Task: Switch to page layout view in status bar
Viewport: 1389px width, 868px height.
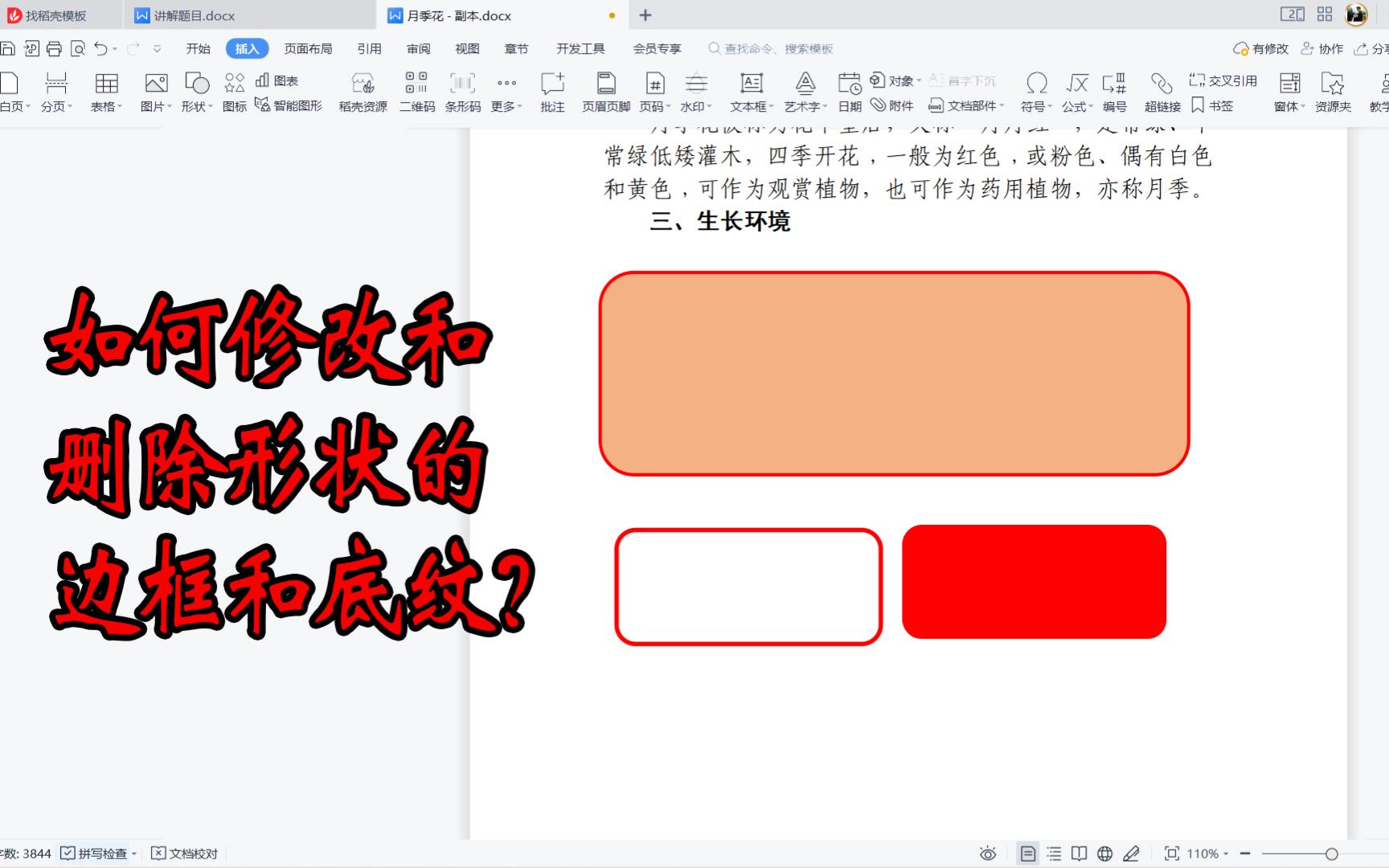Action: click(1027, 854)
